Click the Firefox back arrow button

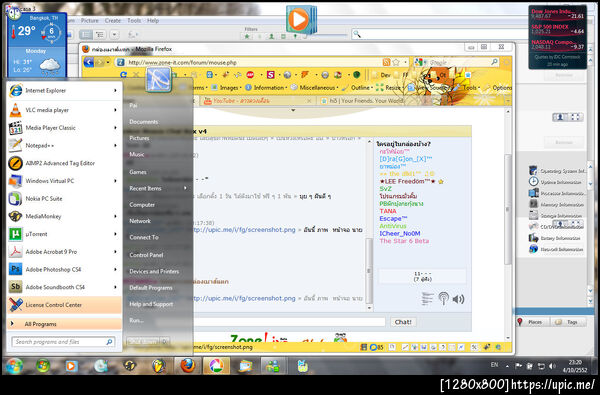coord(88,62)
